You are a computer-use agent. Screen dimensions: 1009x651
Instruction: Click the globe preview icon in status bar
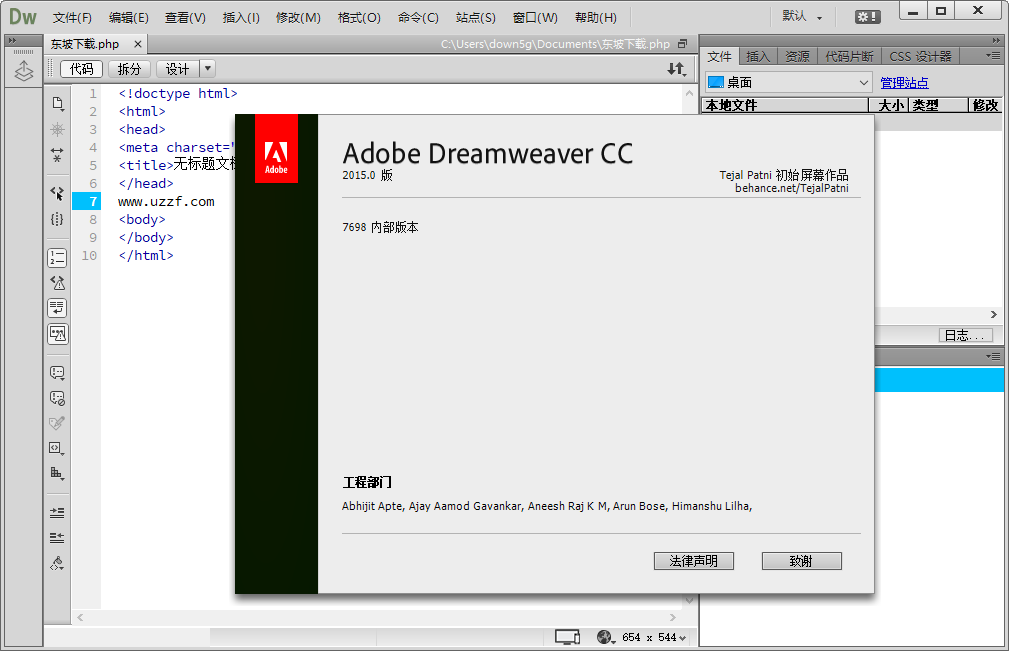click(x=606, y=637)
